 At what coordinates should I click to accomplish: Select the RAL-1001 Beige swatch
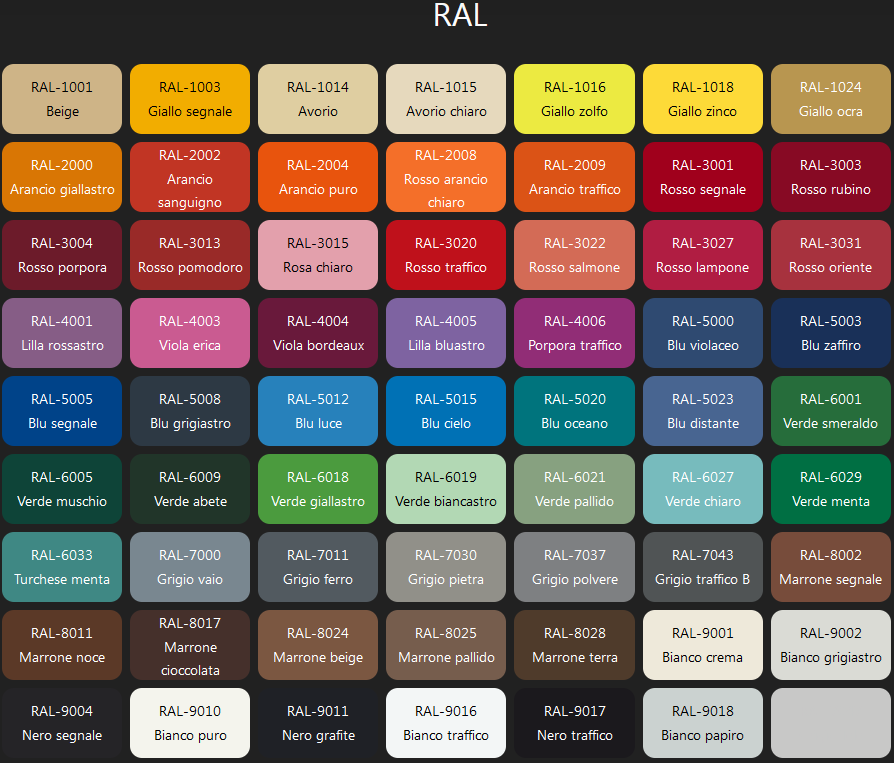62,99
